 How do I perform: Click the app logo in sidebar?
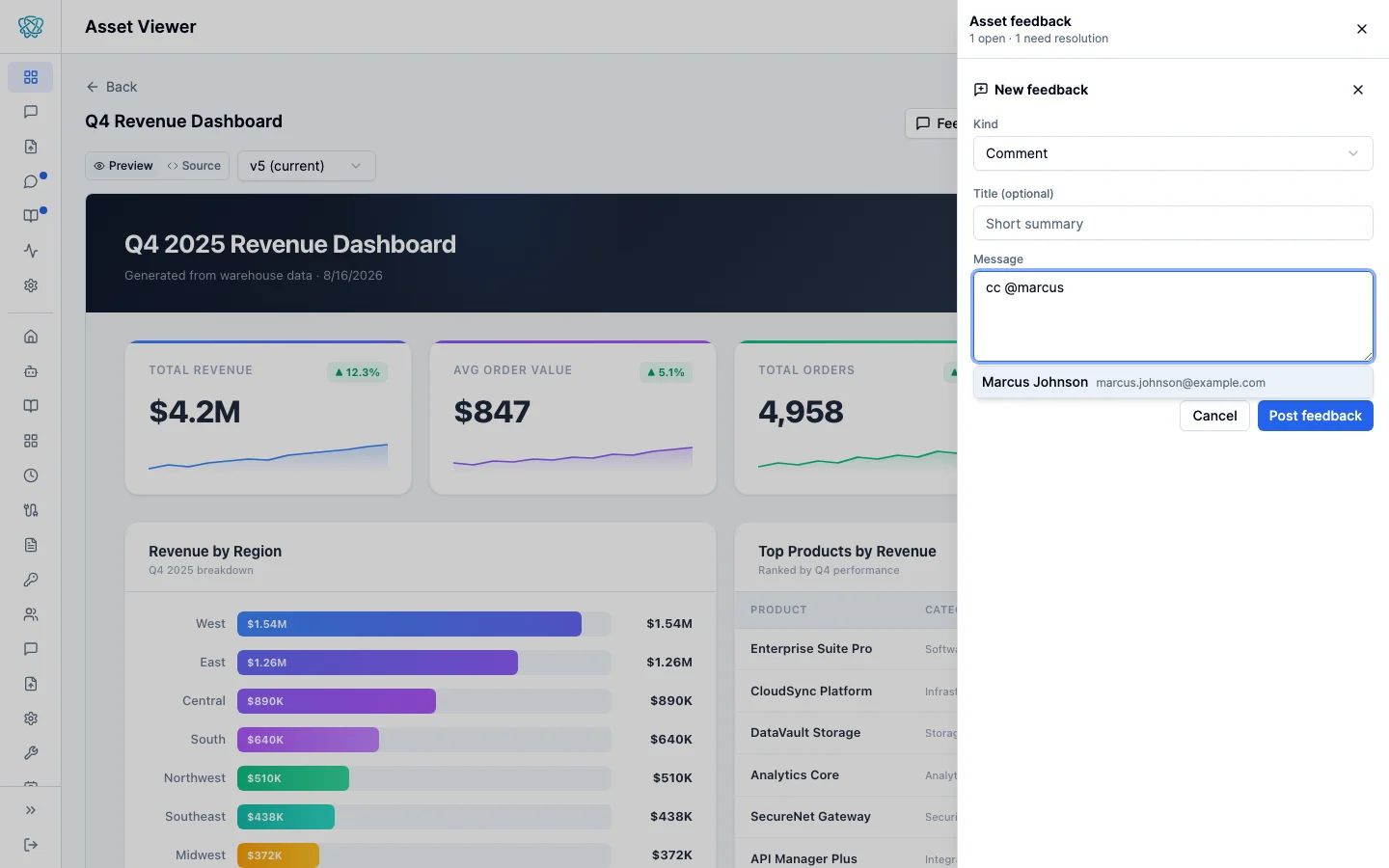[x=31, y=27]
